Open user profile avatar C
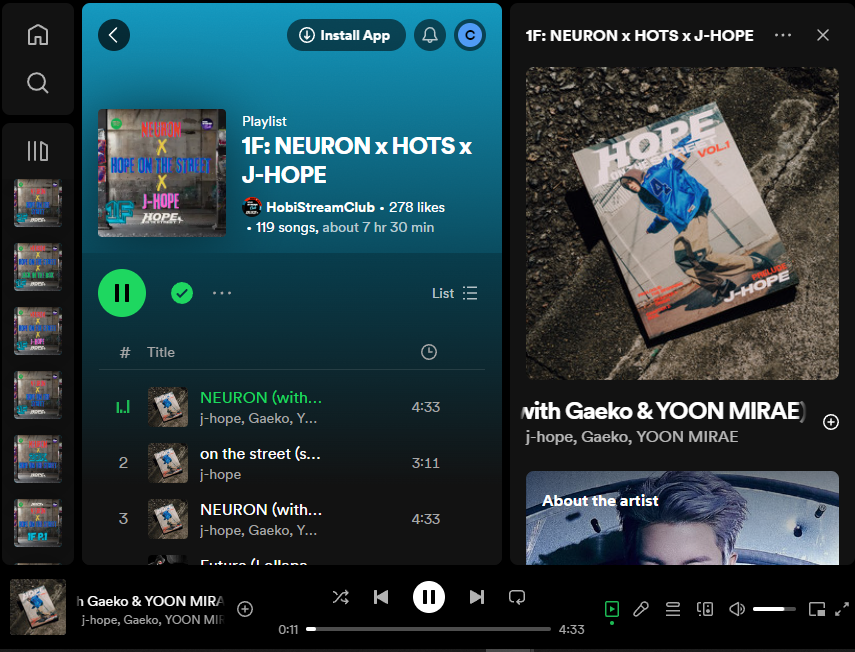 point(470,35)
